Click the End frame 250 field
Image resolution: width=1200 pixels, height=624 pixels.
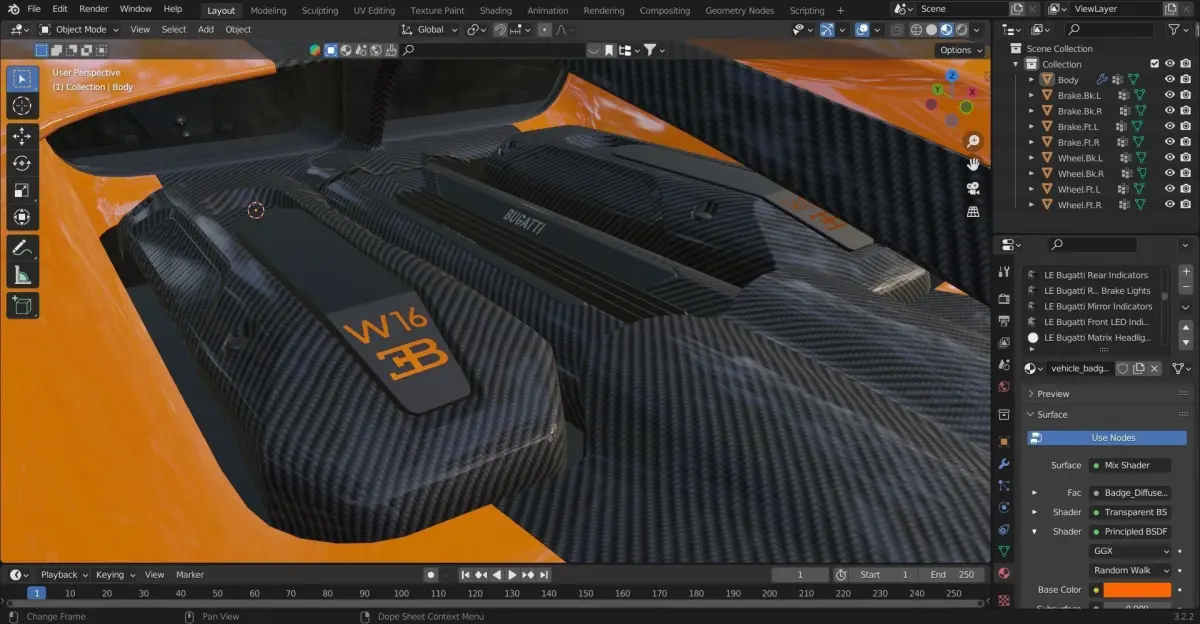pos(952,575)
